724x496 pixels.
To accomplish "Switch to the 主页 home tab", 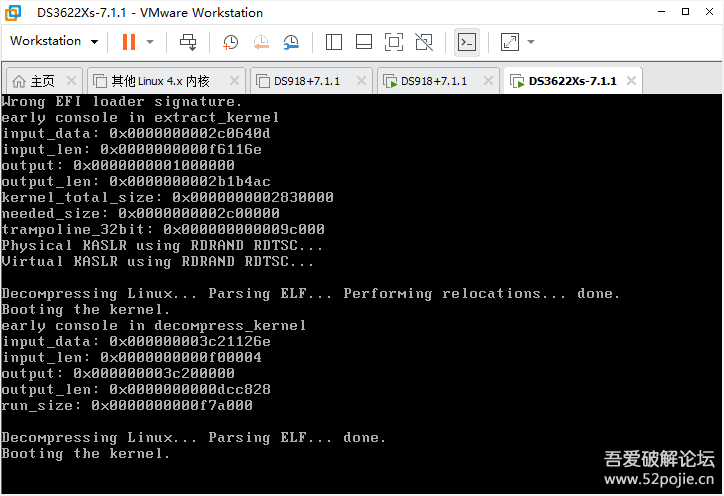I will (42, 81).
